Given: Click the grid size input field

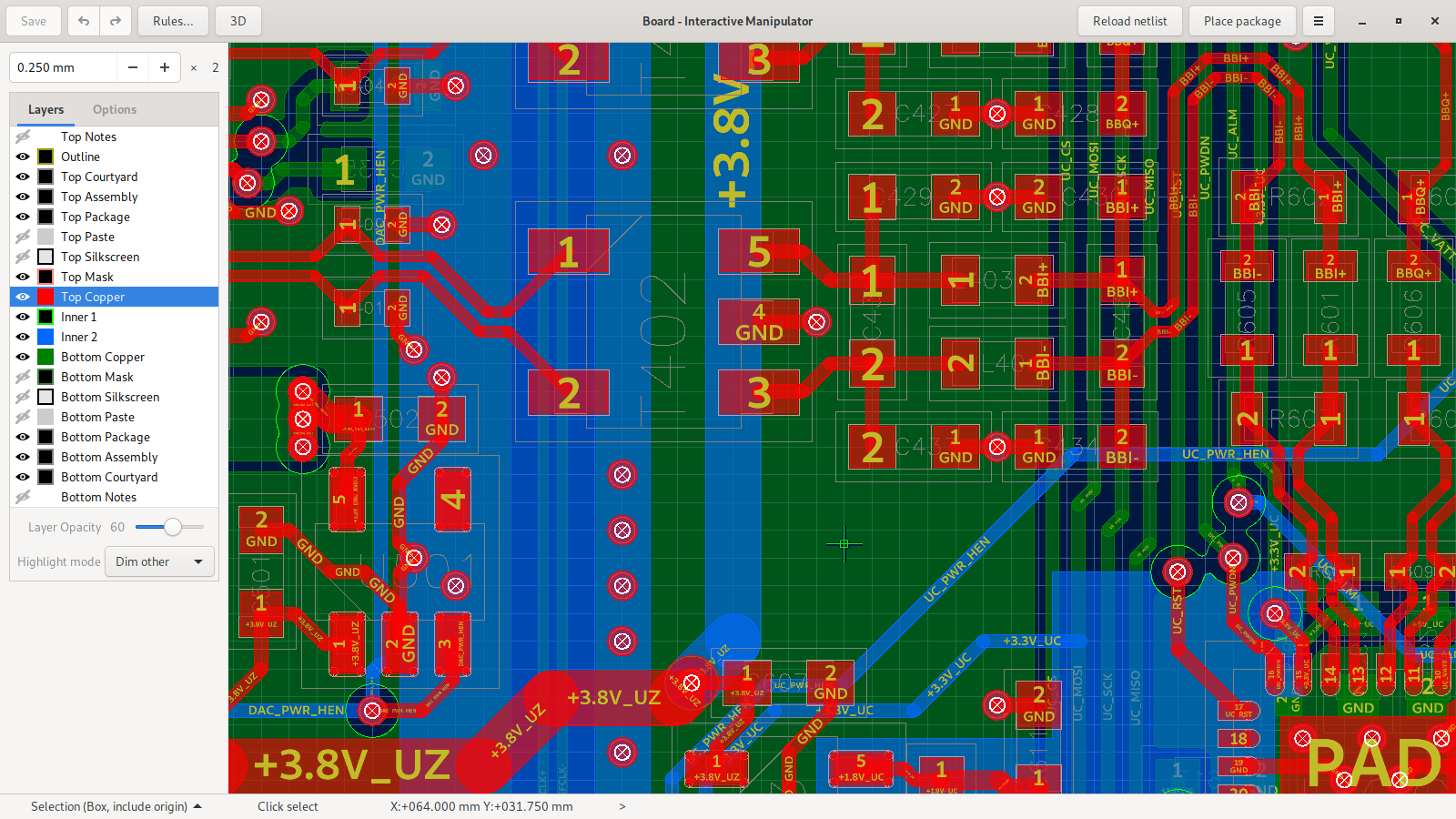Looking at the screenshot, I should [64, 67].
